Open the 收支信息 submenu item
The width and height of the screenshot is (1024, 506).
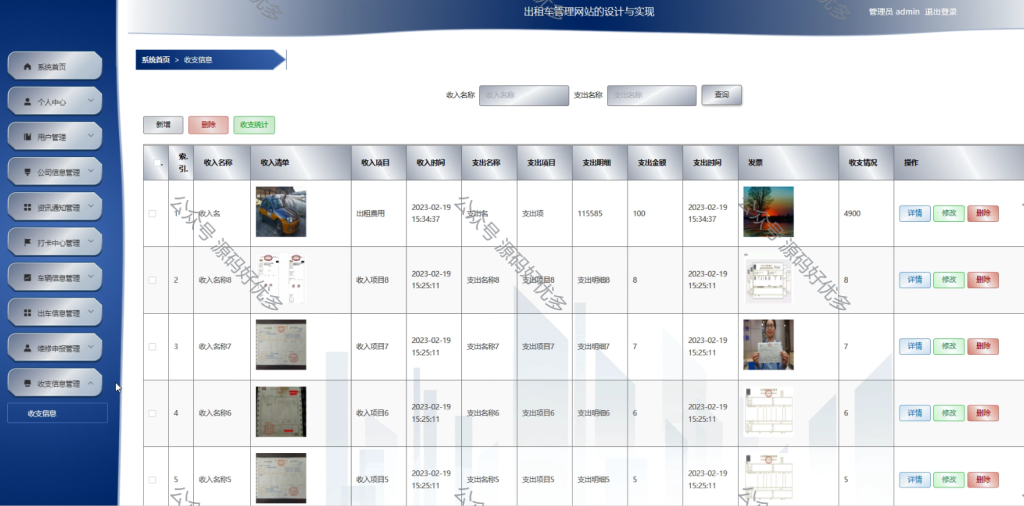(57, 413)
